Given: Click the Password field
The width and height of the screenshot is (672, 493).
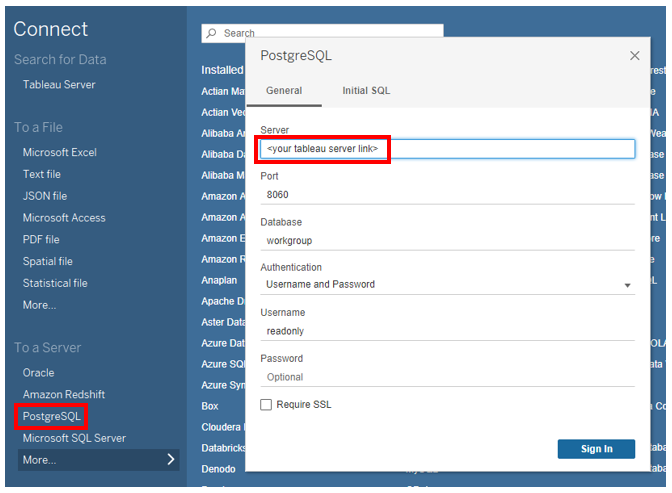Looking at the screenshot, I should coord(446,377).
